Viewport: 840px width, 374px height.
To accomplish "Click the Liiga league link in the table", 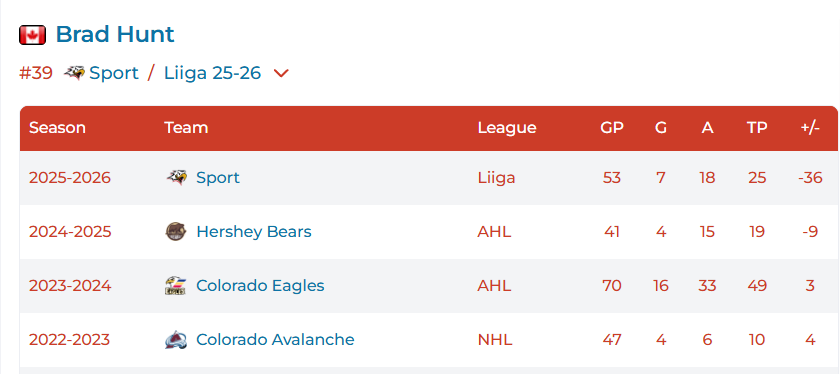I will (x=497, y=177).
